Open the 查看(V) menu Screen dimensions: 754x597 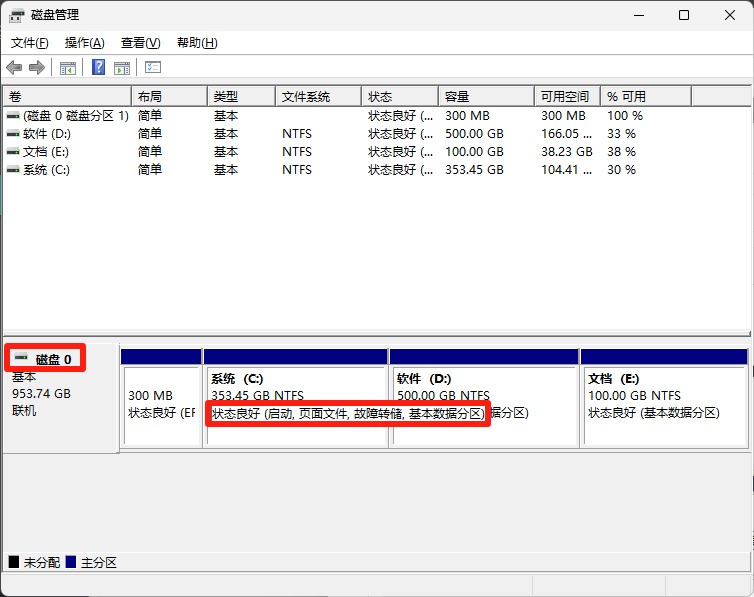(140, 43)
